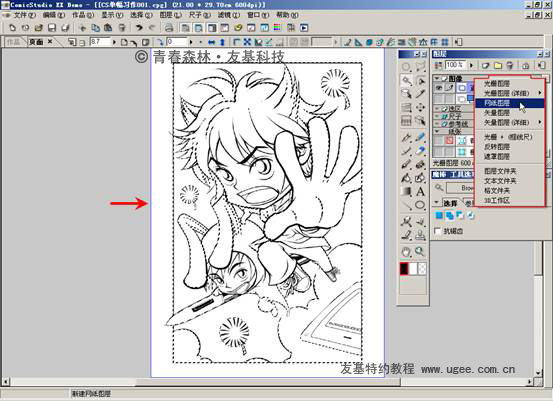553x401 pixels.
Task: Toggle the 抗锯齿 anti-alias checkbox
Action: [438, 231]
